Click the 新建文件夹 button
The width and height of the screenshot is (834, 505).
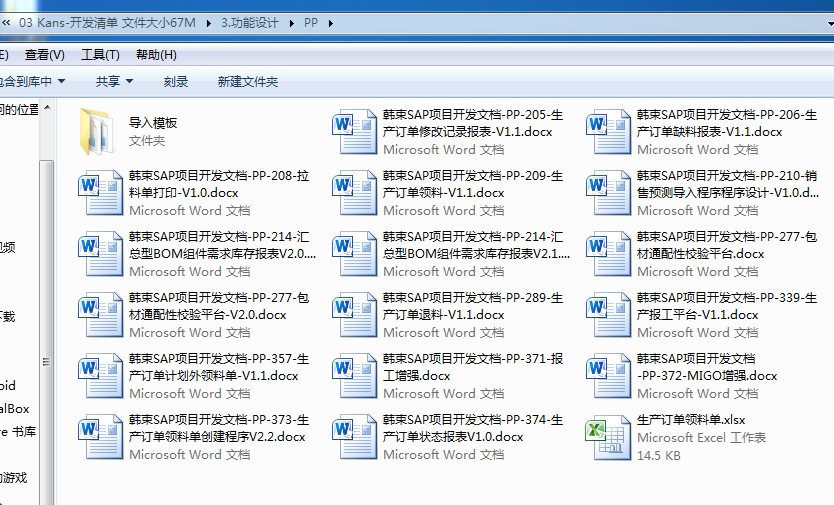tap(248, 81)
